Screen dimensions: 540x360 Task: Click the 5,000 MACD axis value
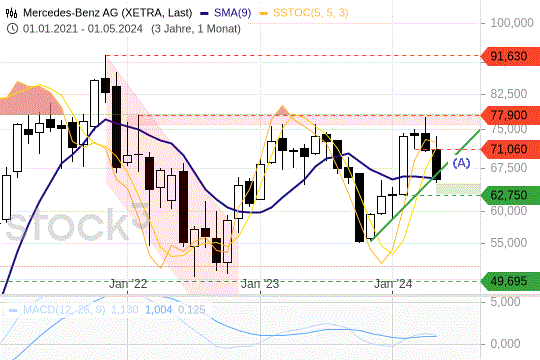pyautogui.click(x=505, y=302)
